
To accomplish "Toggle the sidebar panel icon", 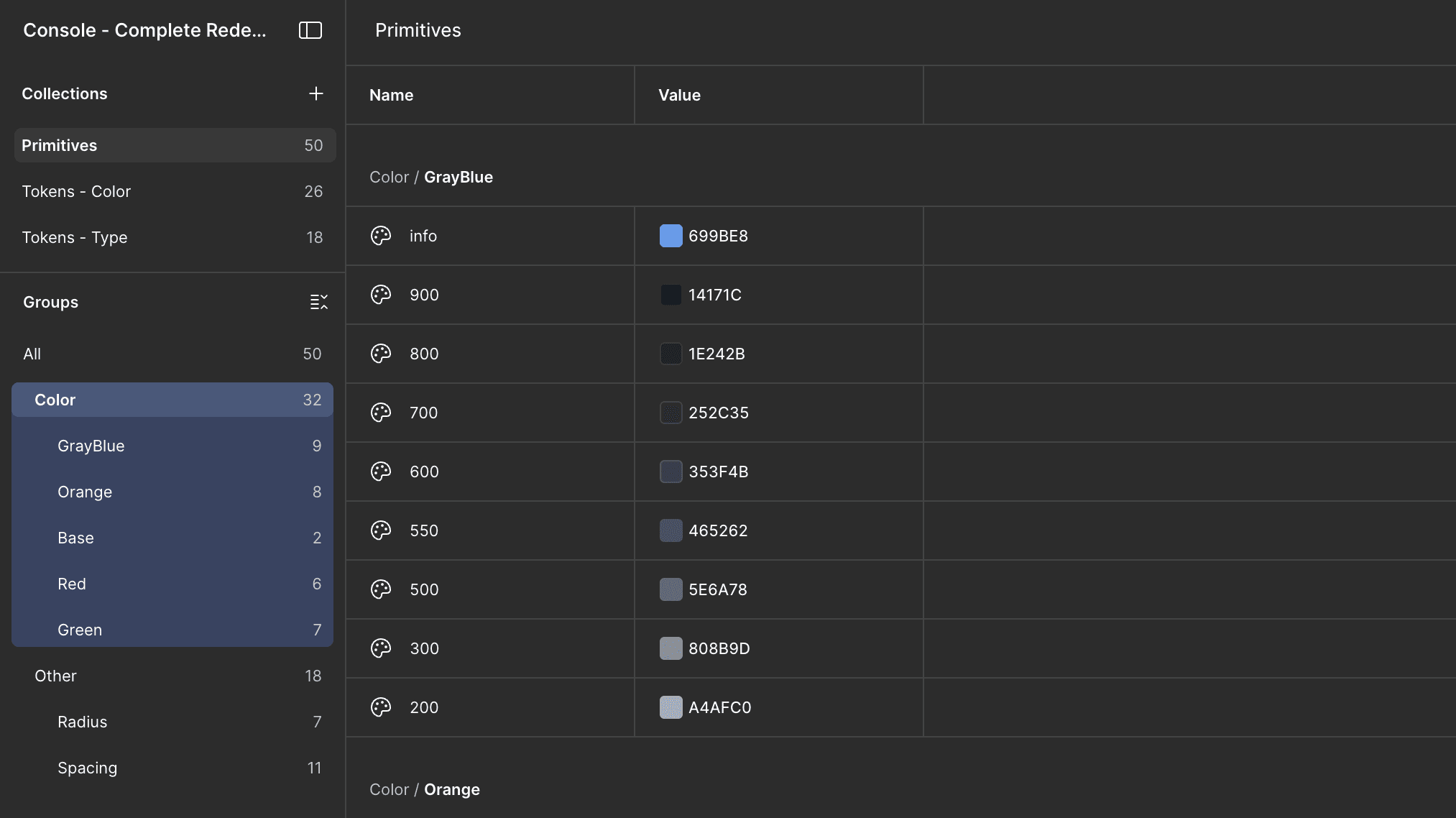I will (x=310, y=30).
